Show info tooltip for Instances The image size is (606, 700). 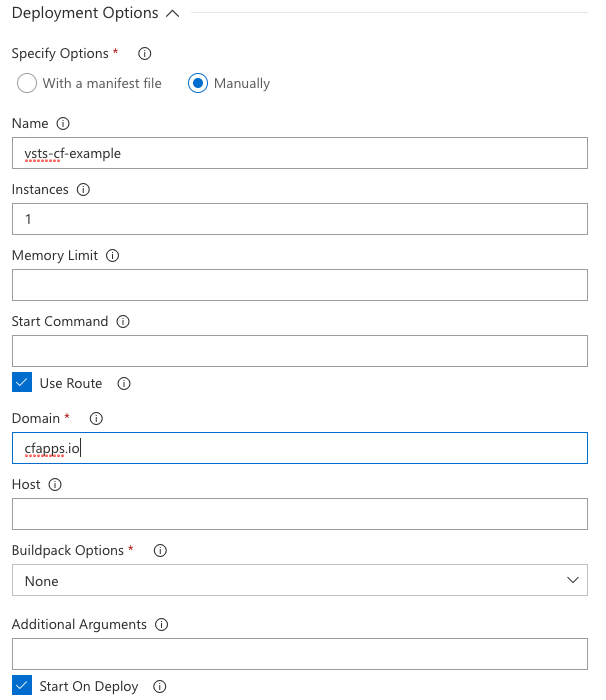tap(83, 189)
